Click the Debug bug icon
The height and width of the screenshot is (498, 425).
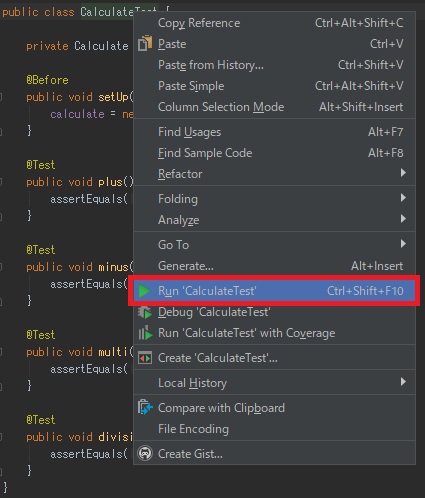(145, 312)
